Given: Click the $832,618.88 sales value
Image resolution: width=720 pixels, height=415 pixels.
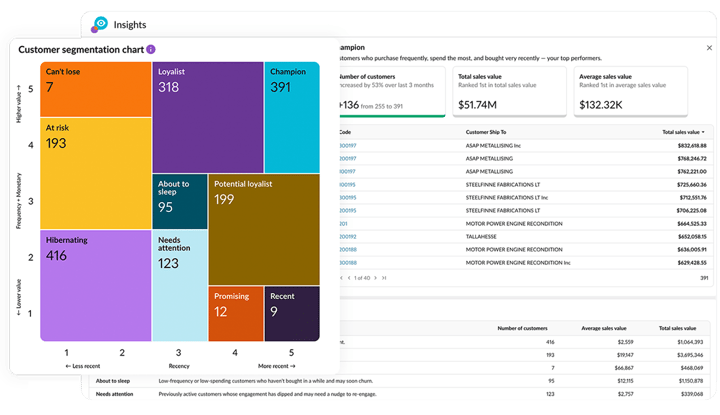Looking at the screenshot, I should pyautogui.click(x=692, y=146).
